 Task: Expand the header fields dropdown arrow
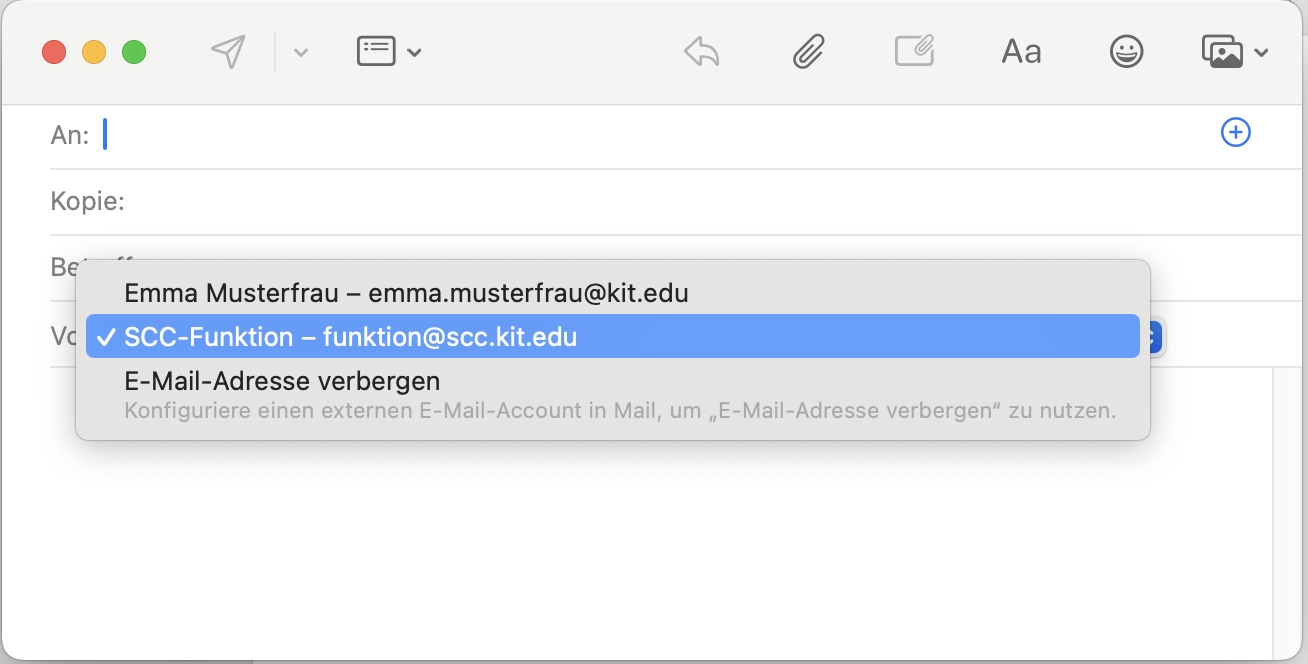[414, 53]
